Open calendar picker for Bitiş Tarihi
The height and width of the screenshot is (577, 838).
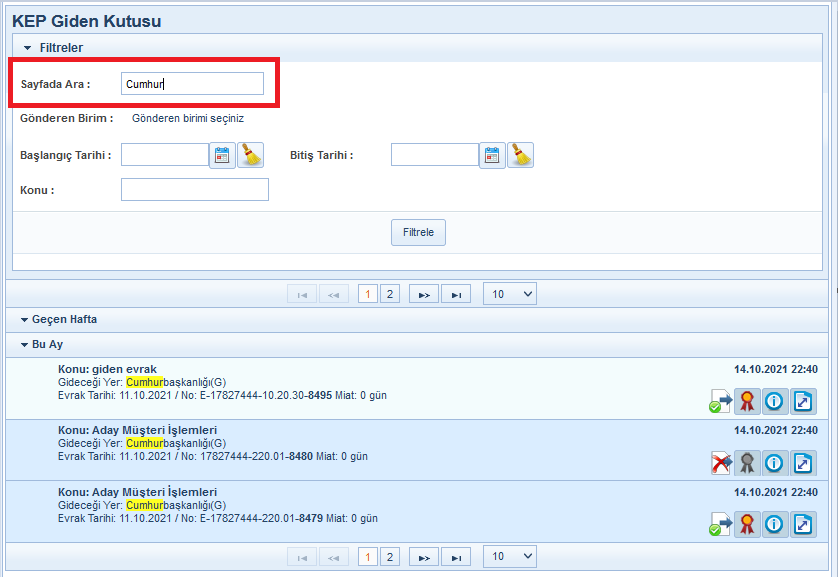point(492,155)
